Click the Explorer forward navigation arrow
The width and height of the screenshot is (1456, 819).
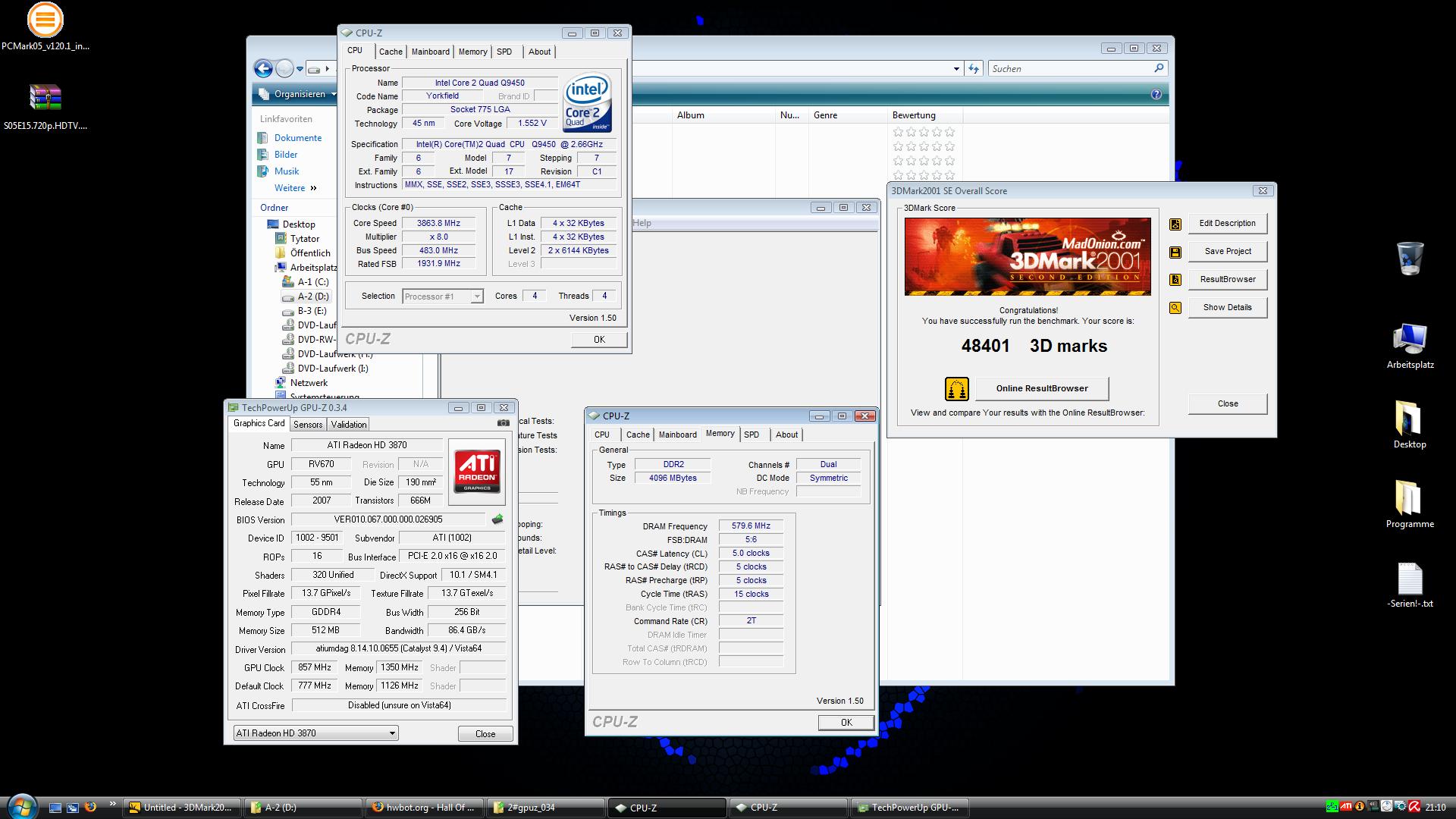click(284, 69)
